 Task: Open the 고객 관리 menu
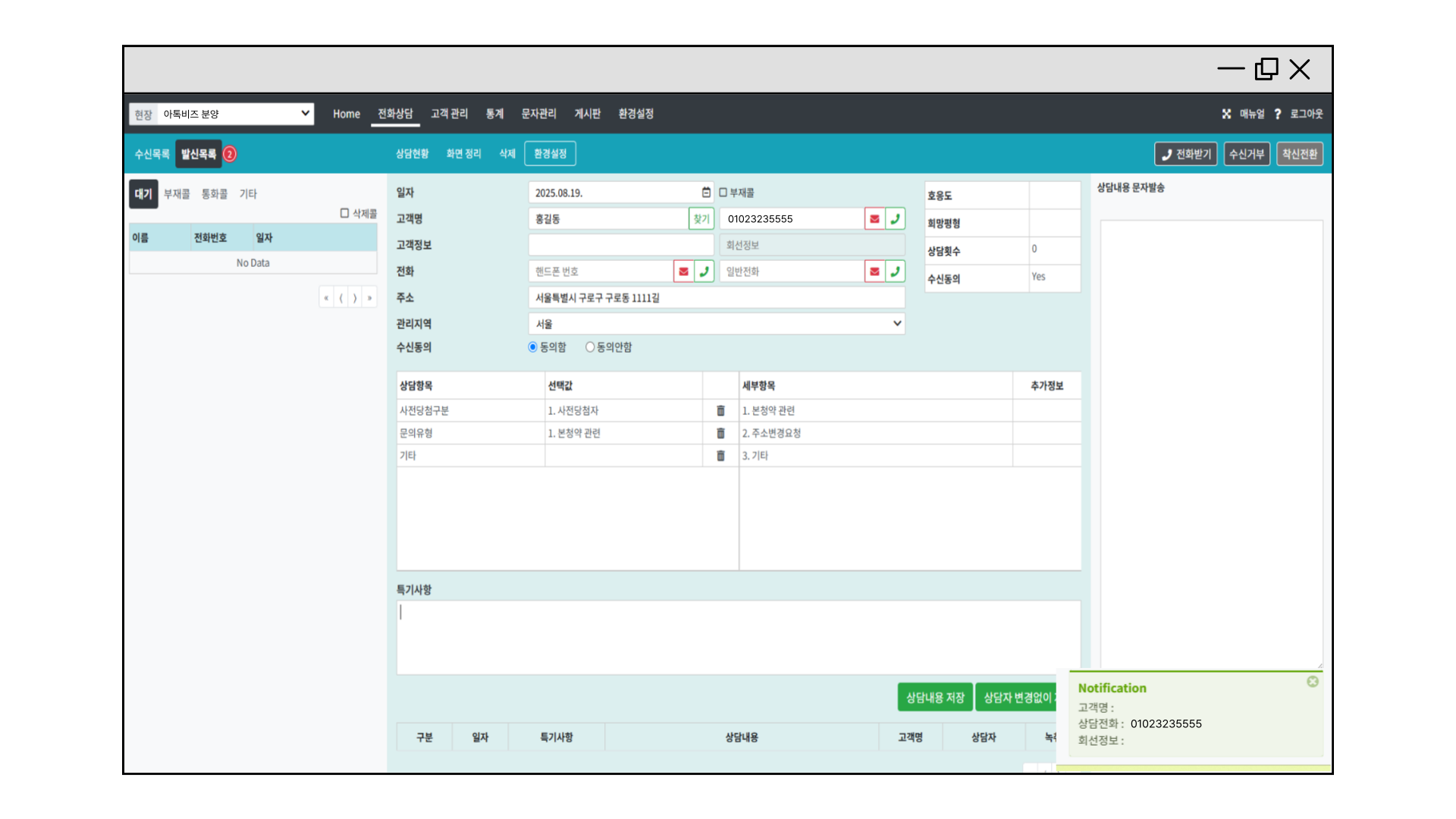pyautogui.click(x=449, y=114)
